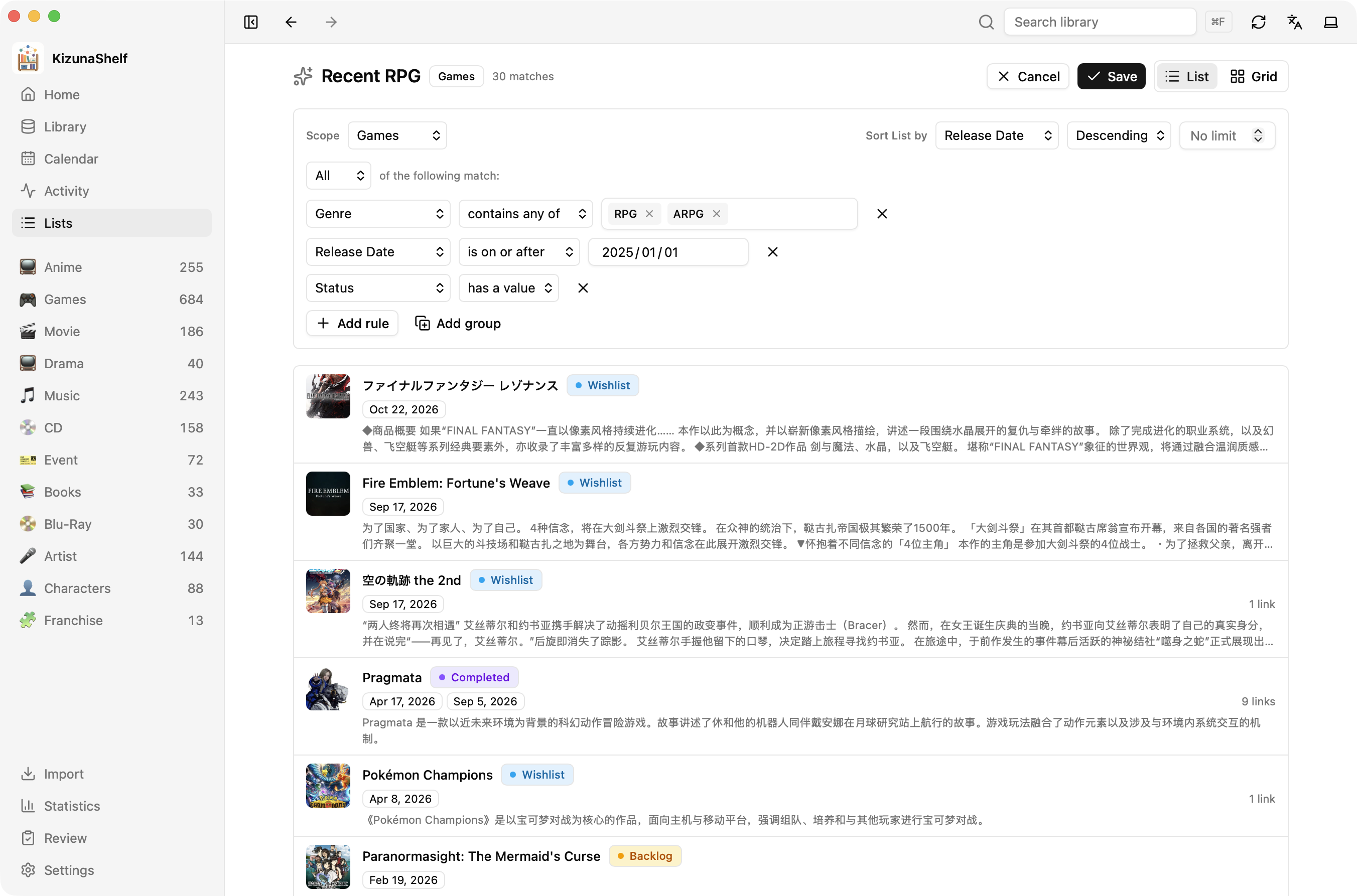Open Activity in the sidebar

click(111, 190)
